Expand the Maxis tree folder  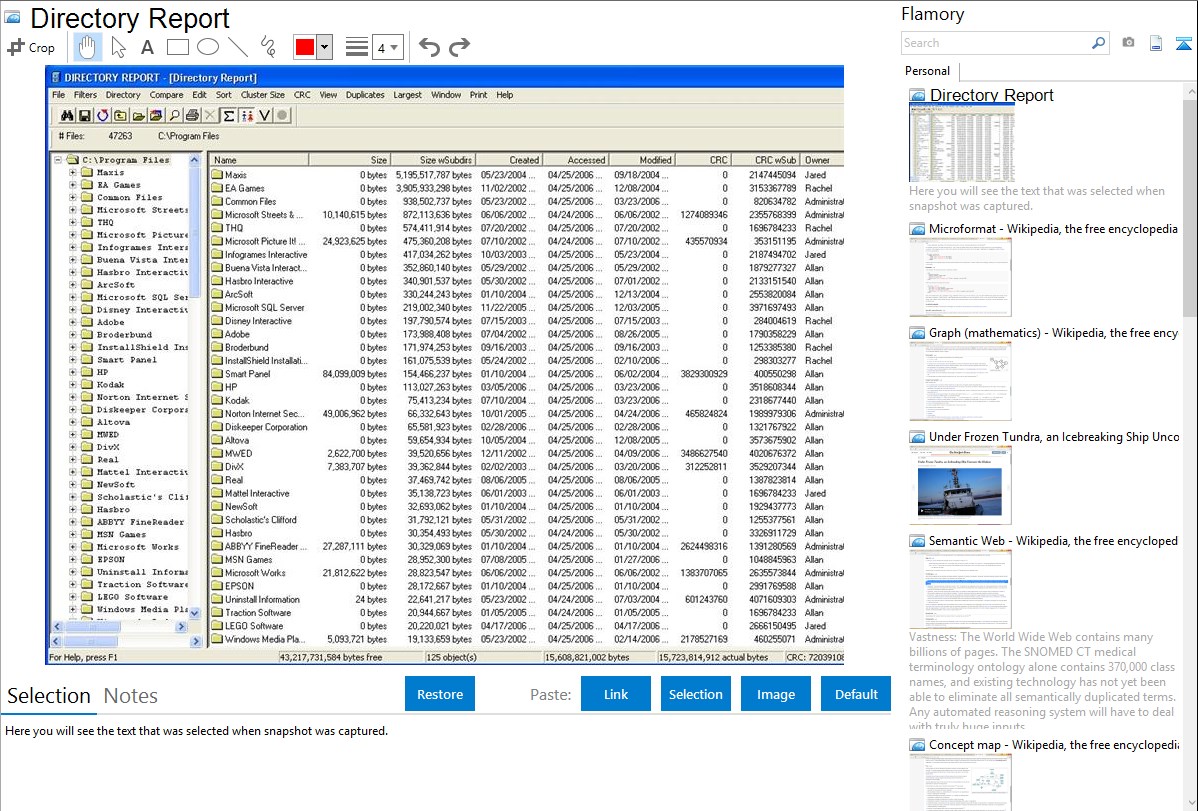tap(73, 173)
